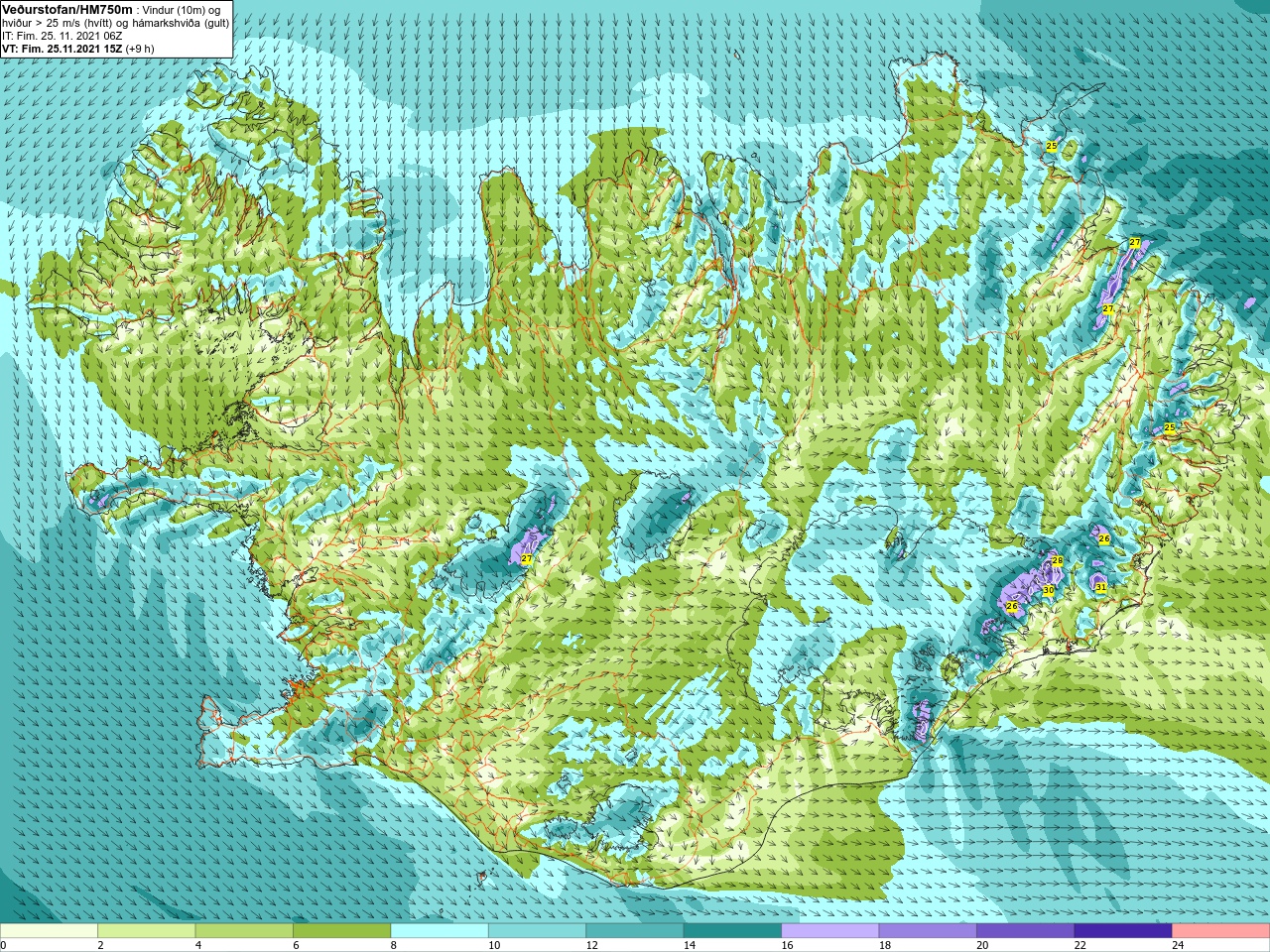Click the legend scale value '12'
The image size is (1270, 952).
point(591,945)
